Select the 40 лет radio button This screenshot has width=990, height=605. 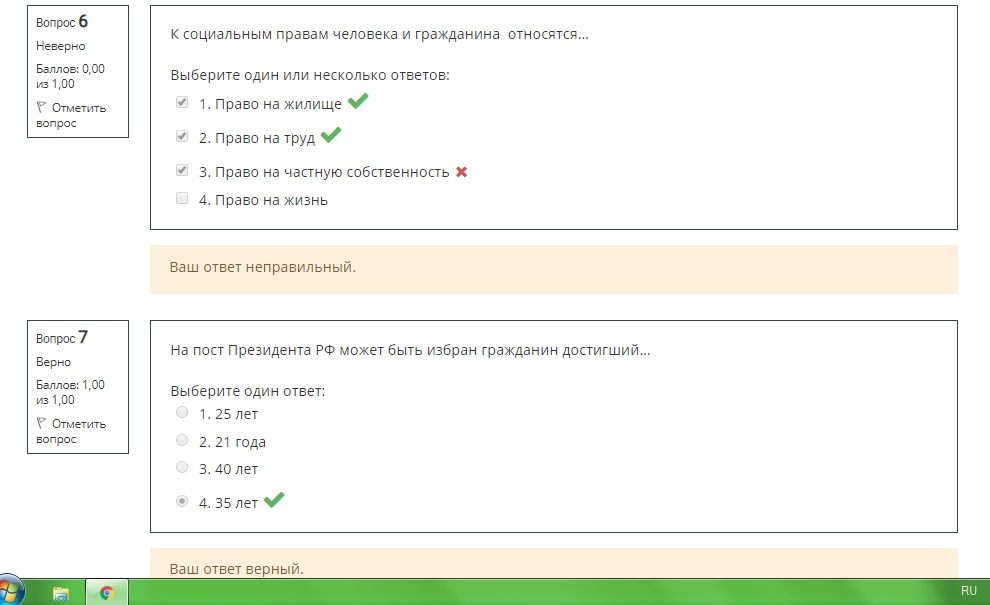(x=182, y=467)
